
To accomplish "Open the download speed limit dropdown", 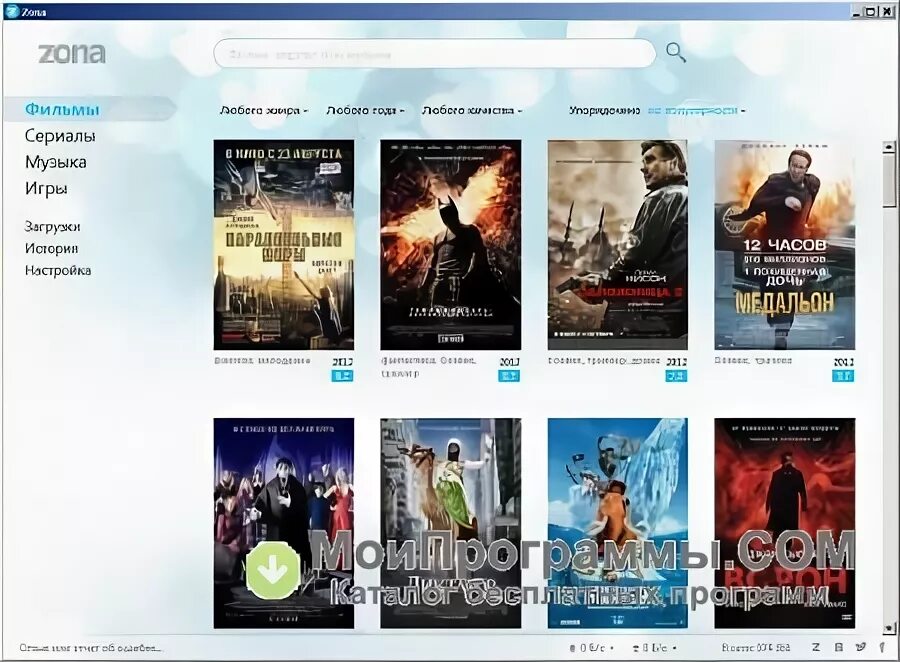I will pos(591,648).
